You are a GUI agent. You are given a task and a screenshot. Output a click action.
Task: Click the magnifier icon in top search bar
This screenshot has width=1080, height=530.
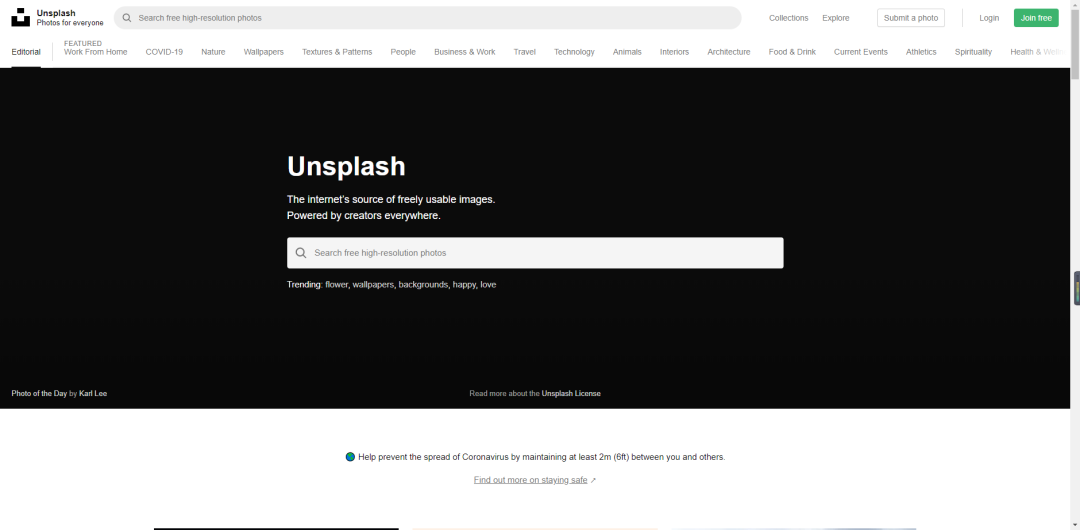coord(127,18)
